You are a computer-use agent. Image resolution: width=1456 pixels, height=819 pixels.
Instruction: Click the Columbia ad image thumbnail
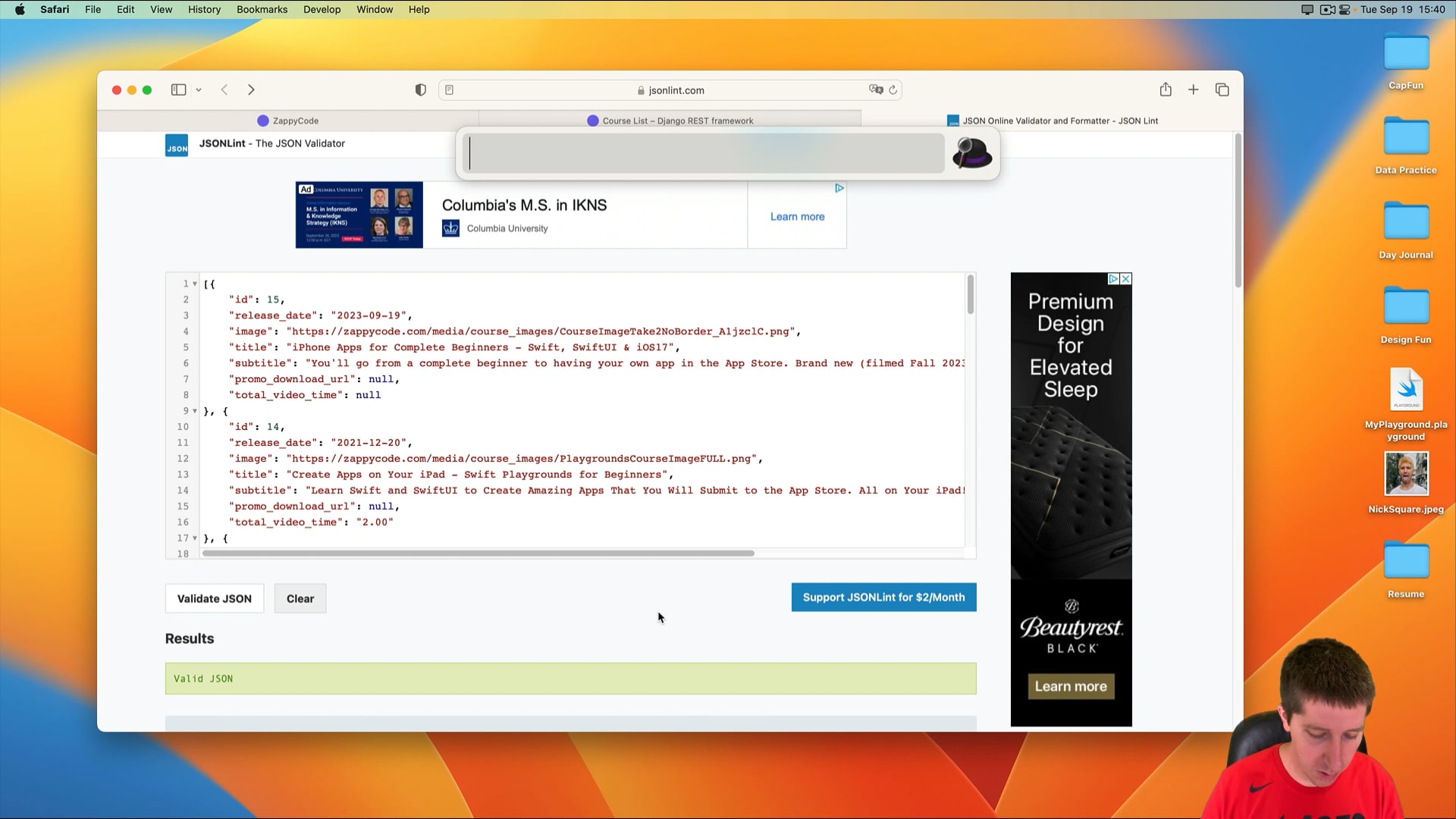tap(359, 215)
